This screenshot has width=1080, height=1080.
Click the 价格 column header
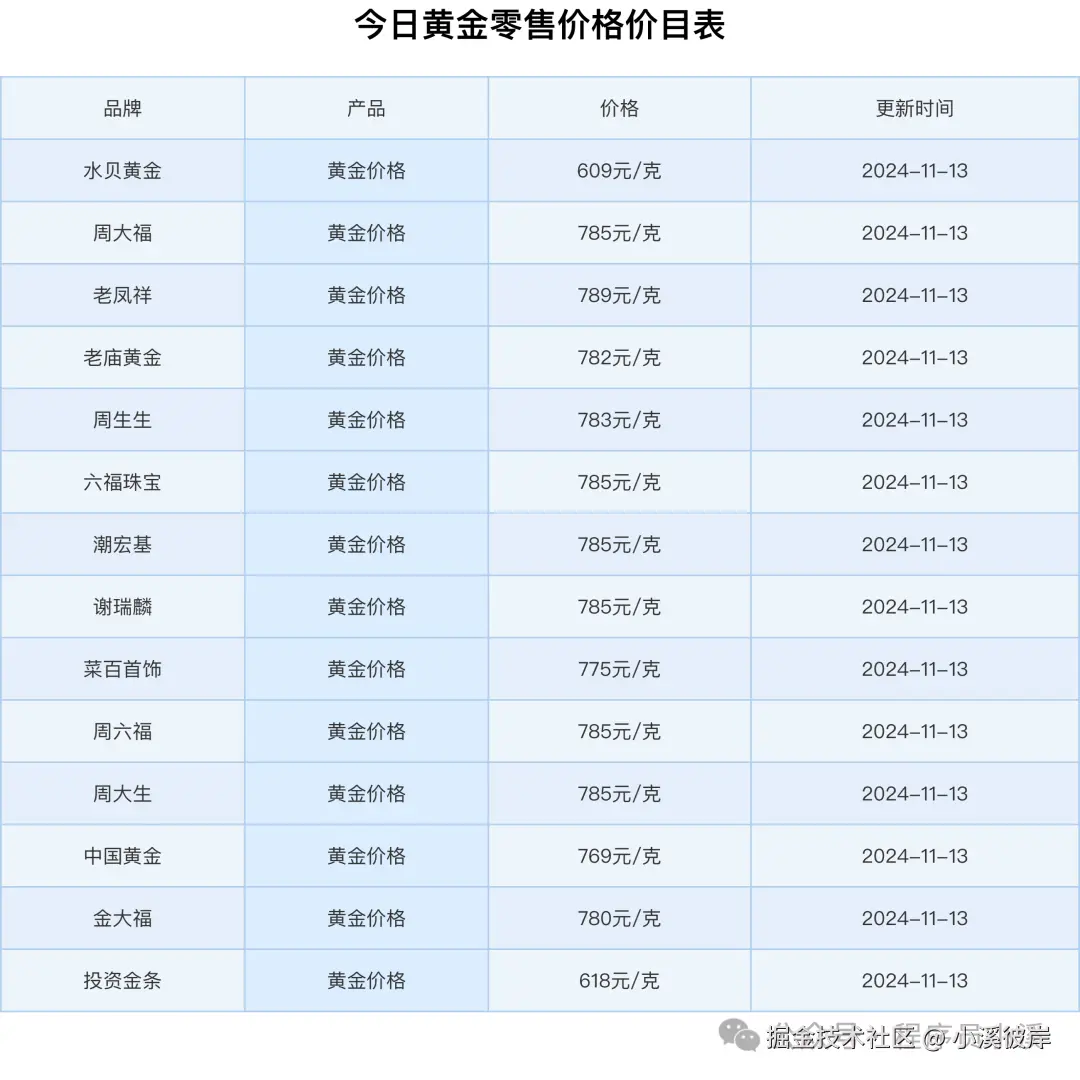point(618,108)
